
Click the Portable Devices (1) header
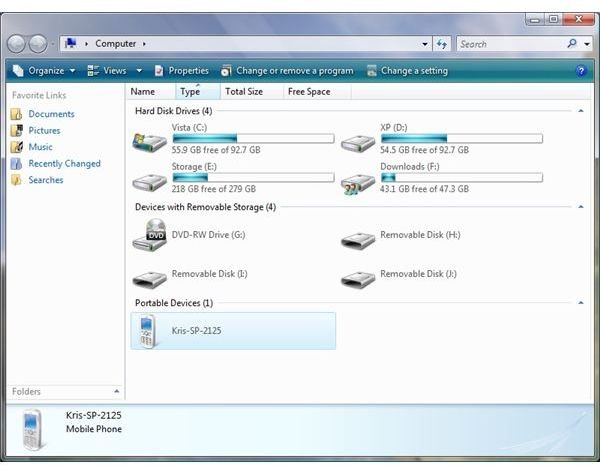(x=174, y=303)
